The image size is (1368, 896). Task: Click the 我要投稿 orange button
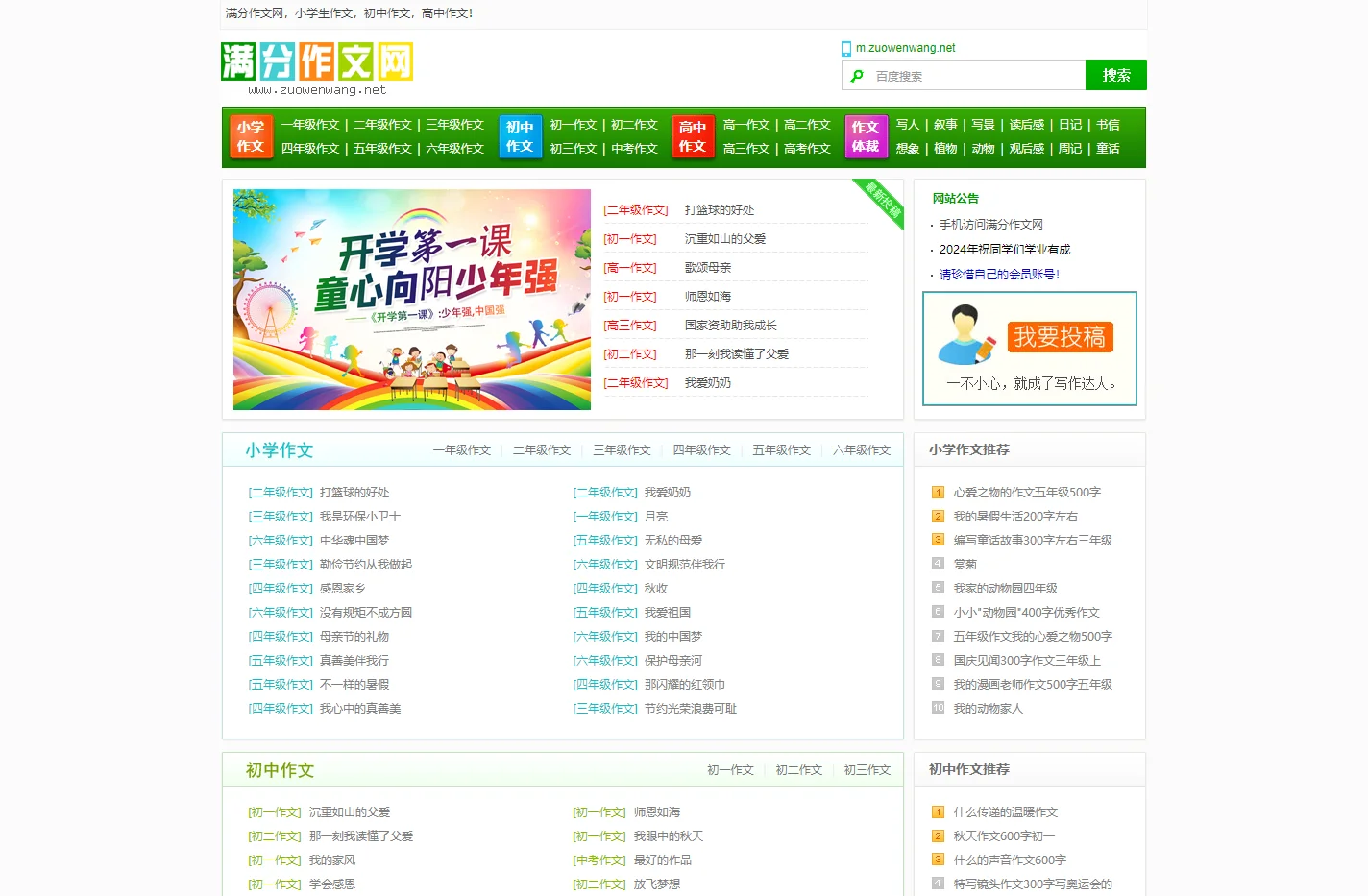click(x=1060, y=337)
